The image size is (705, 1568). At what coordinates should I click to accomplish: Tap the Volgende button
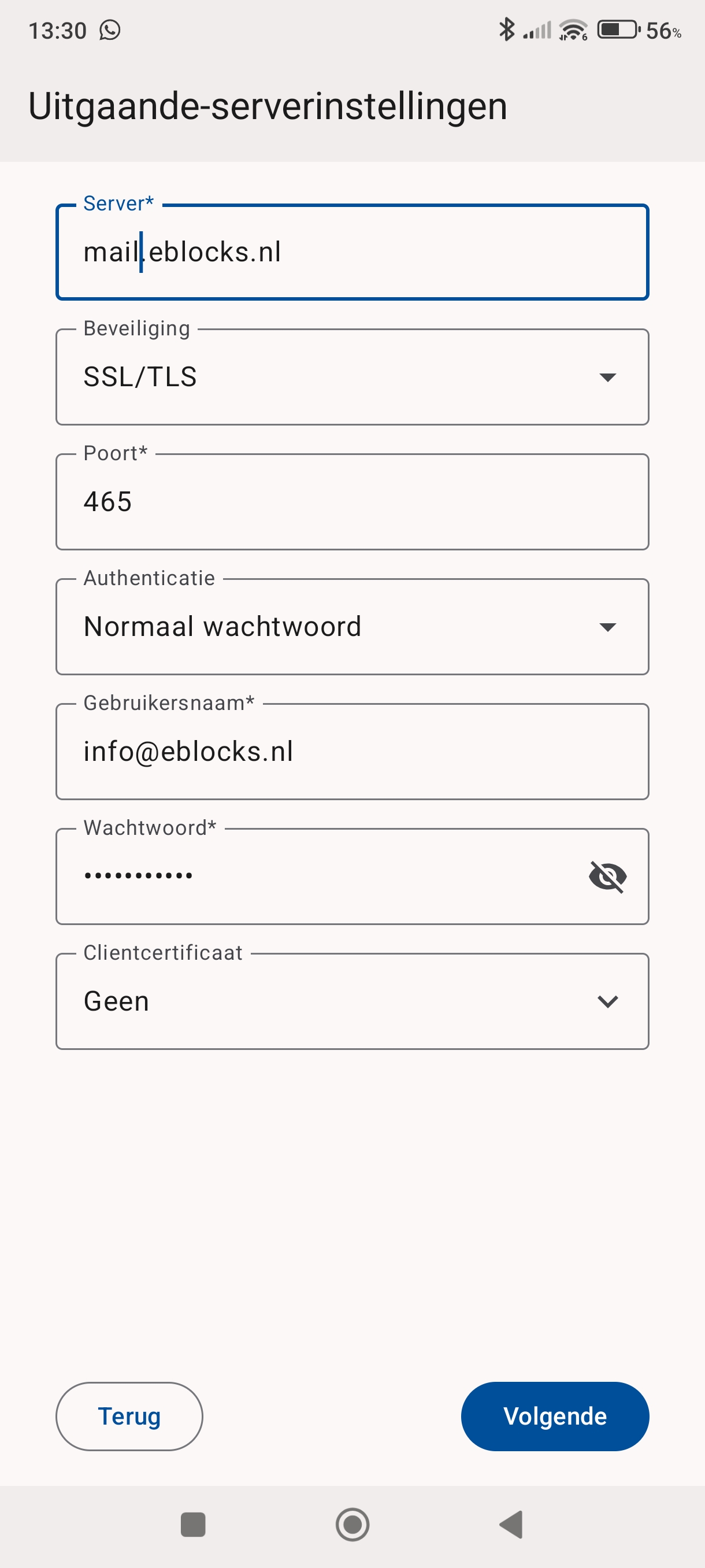coord(554,1416)
